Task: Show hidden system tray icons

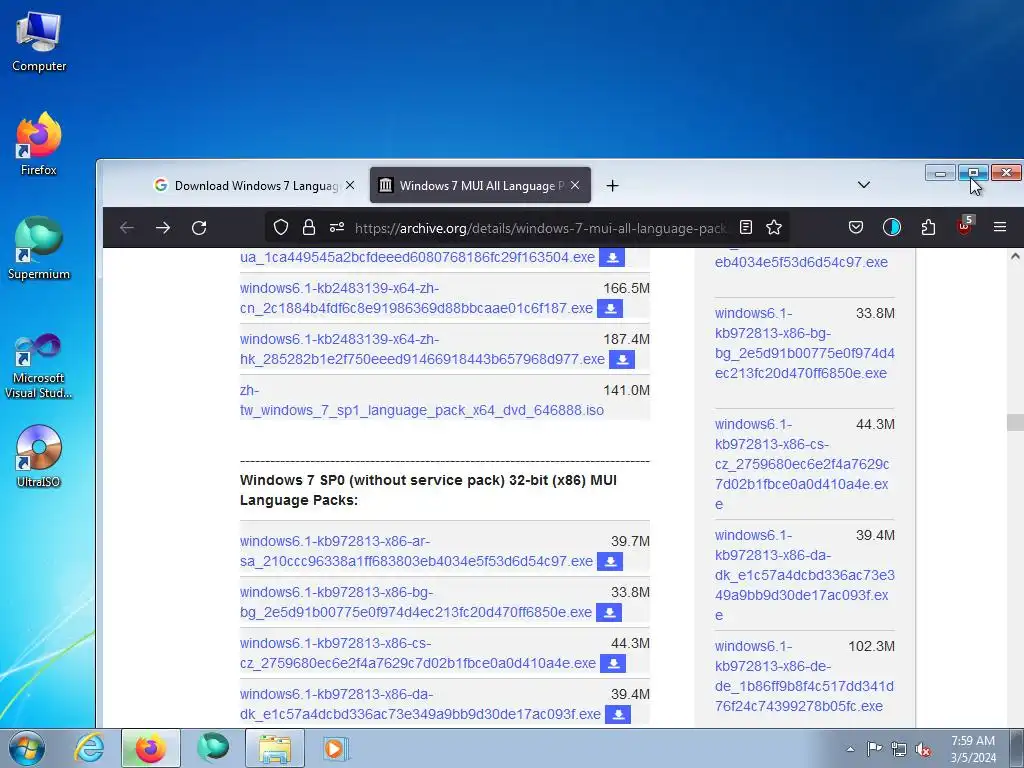Action: click(850, 749)
